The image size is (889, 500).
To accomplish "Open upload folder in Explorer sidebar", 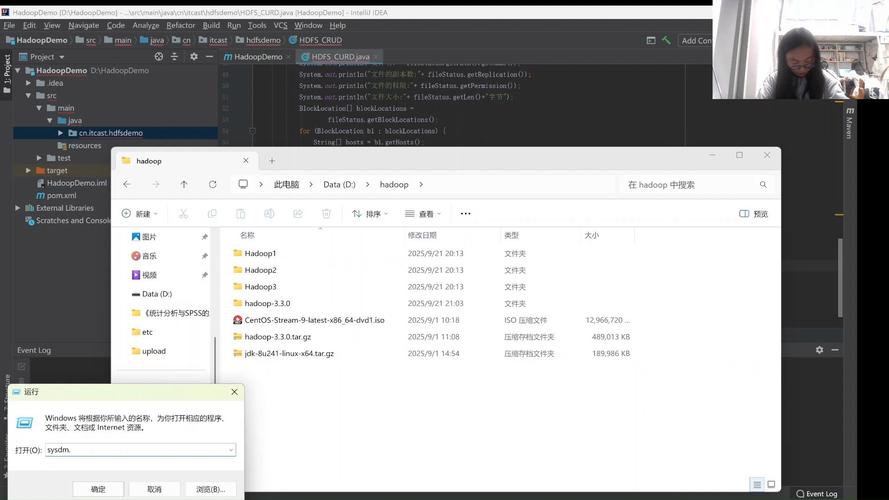I will [x=153, y=351].
